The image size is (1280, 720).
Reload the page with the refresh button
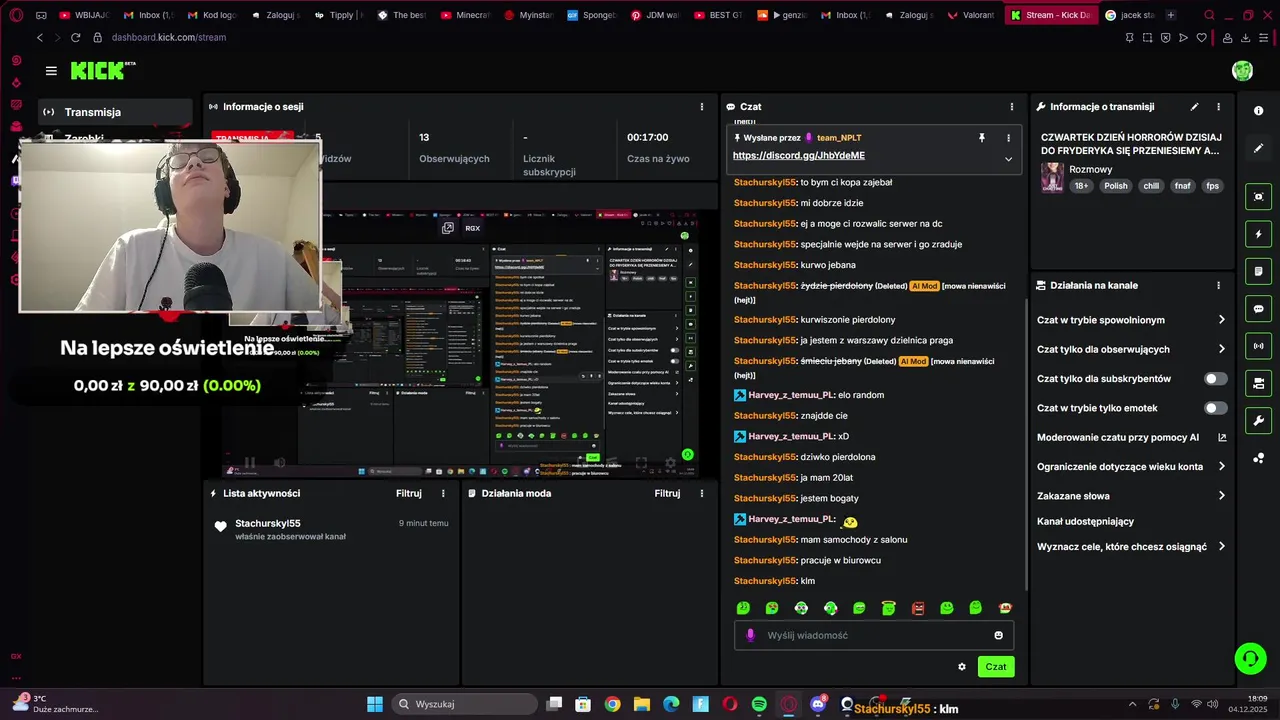coord(75,37)
